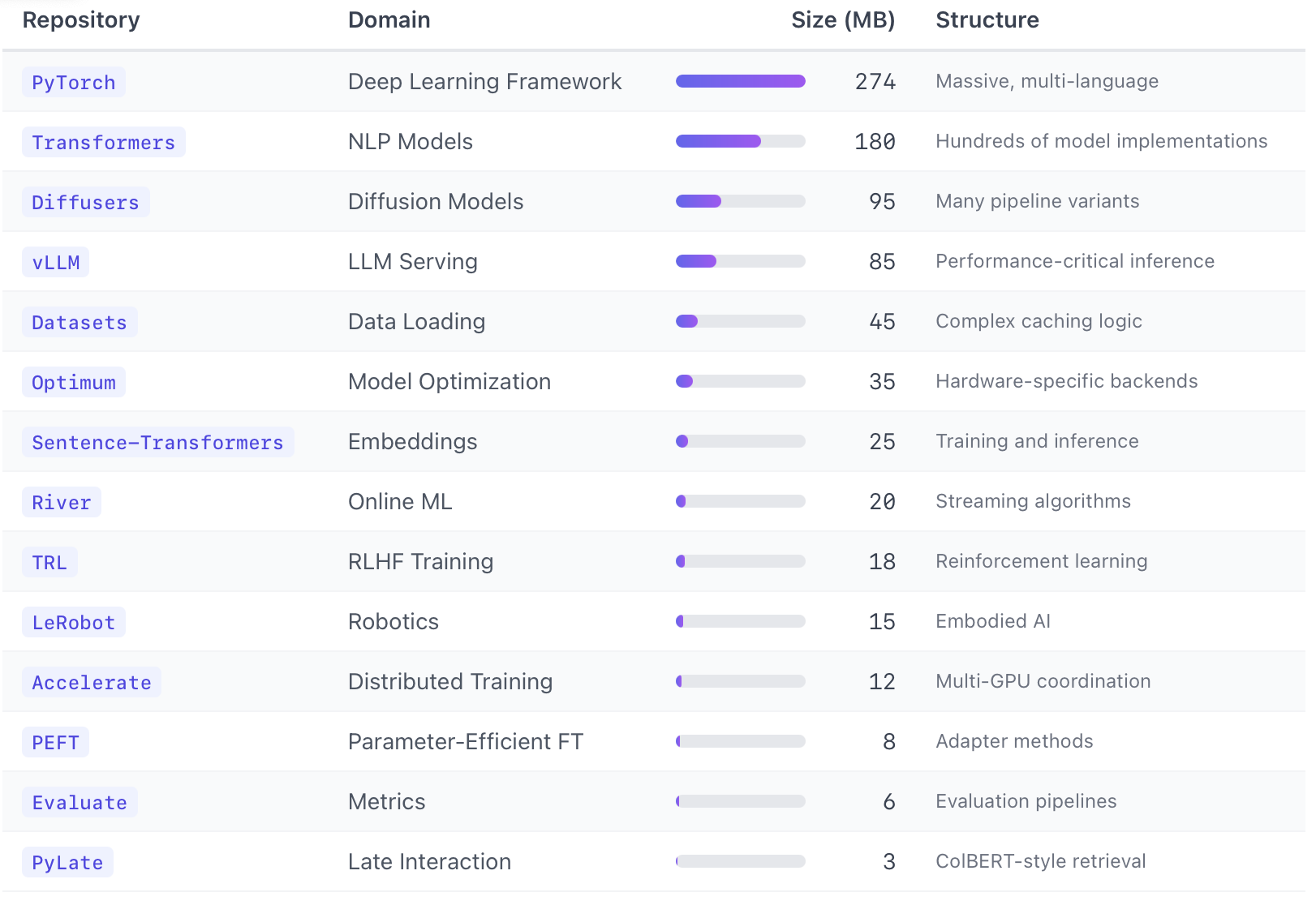Click 'ColBERT-style retrieval' text

(x=1041, y=861)
